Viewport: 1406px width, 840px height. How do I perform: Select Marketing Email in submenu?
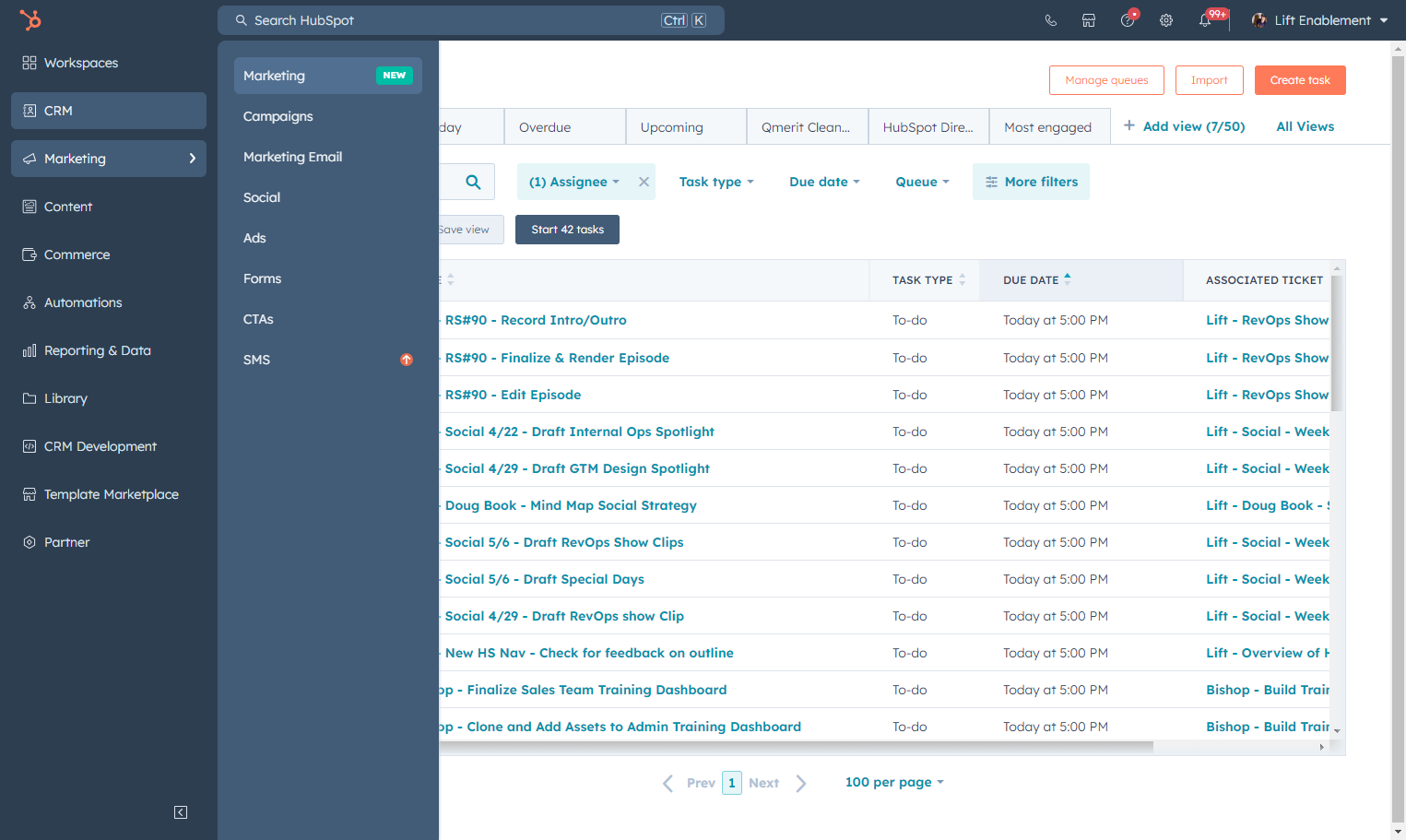[x=328, y=157]
